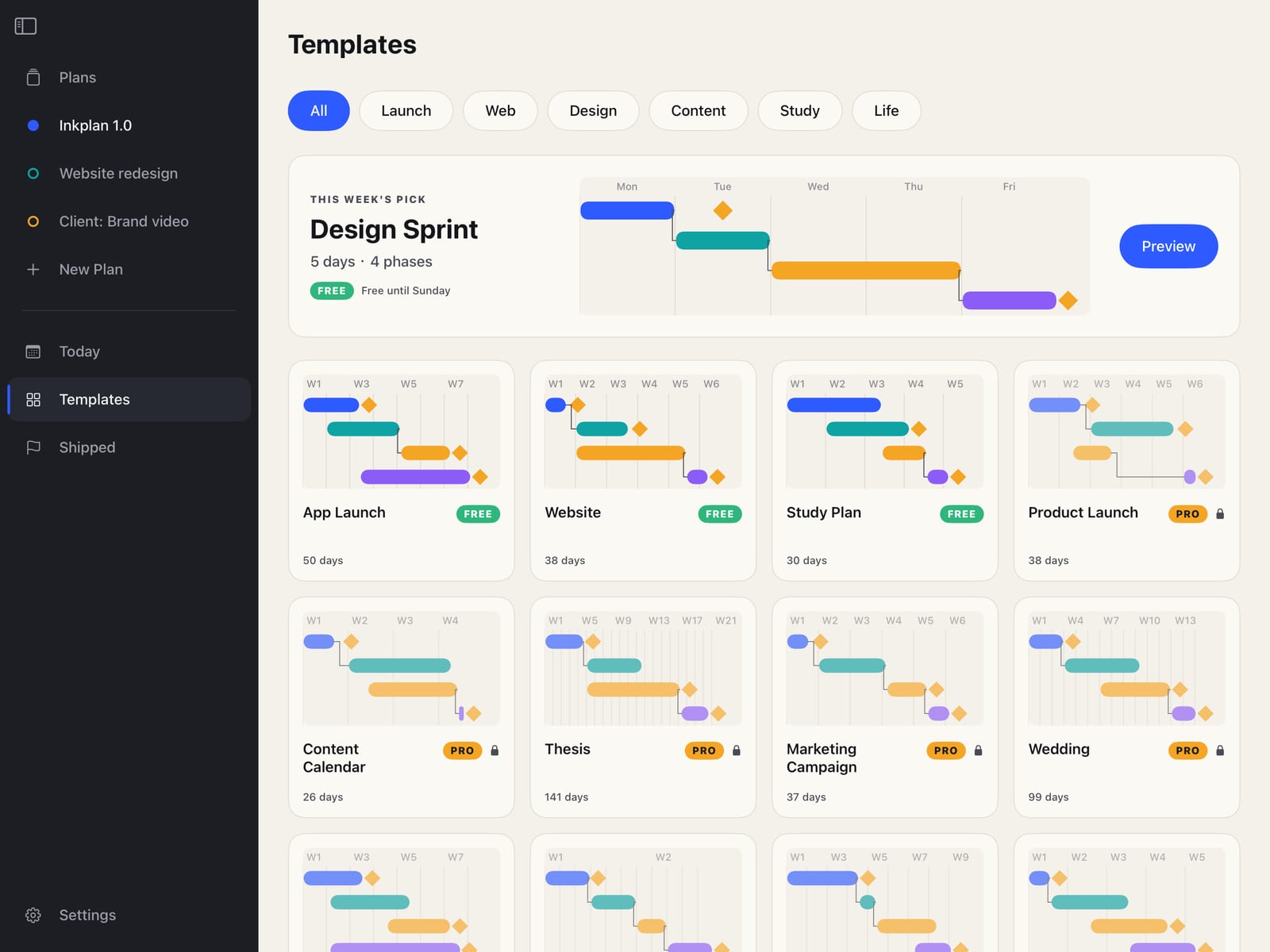Click the FREE badge on Study Plan

961,514
